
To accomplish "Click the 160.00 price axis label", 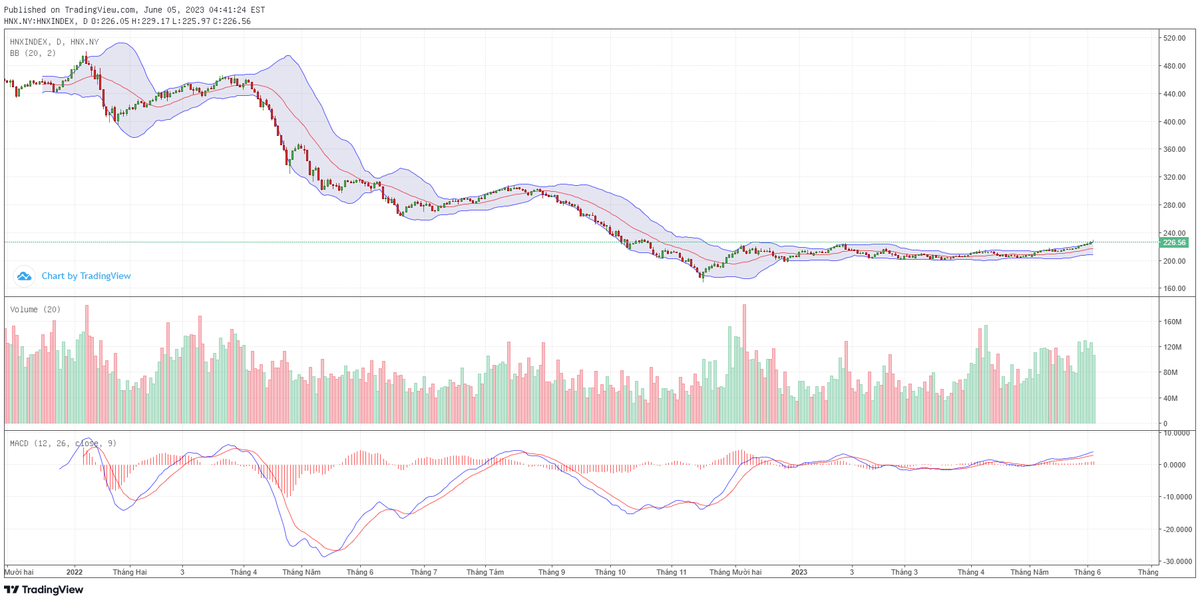I will [x=1172, y=288].
